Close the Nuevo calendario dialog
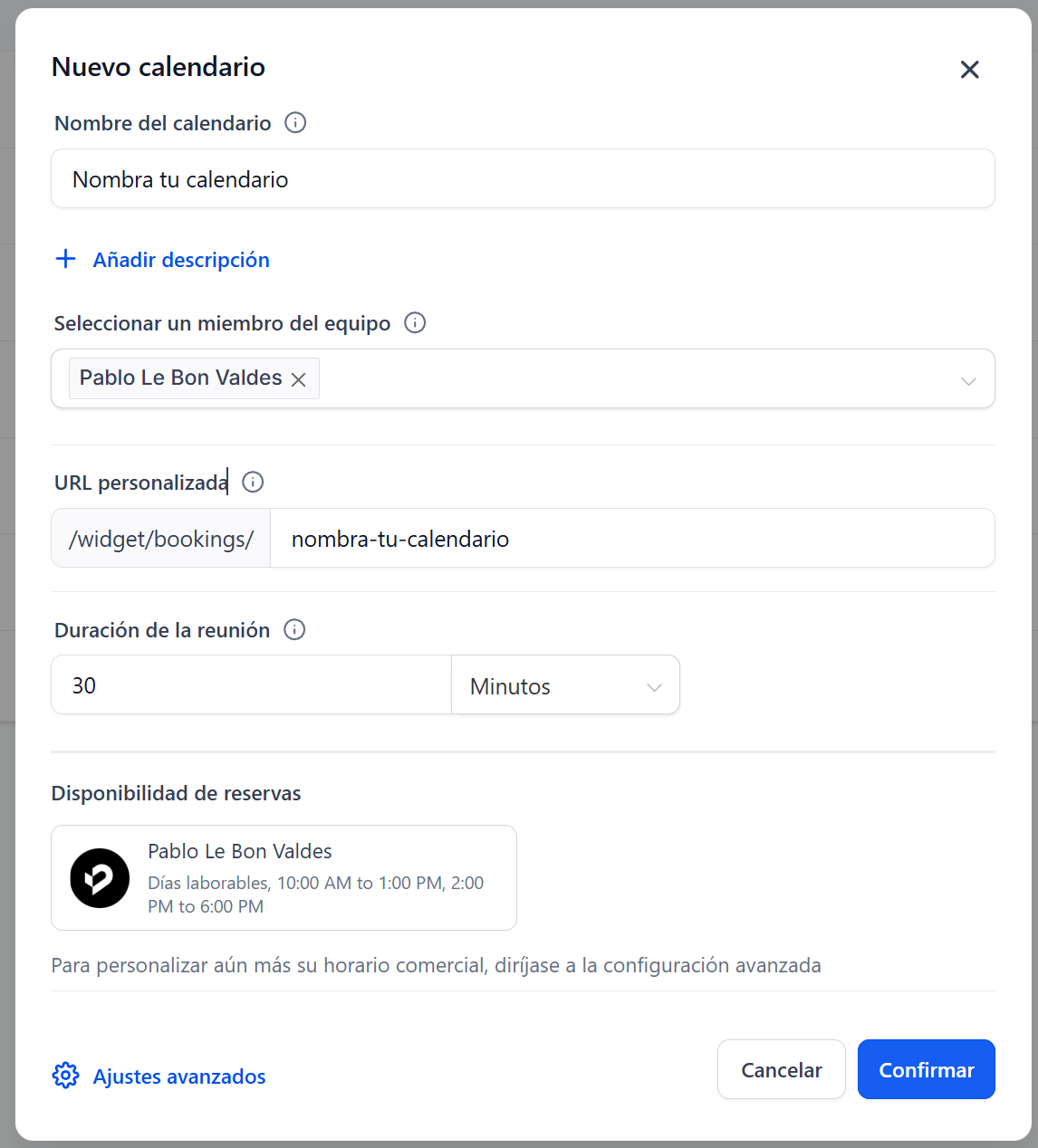1038x1148 pixels. pyautogui.click(x=969, y=70)
